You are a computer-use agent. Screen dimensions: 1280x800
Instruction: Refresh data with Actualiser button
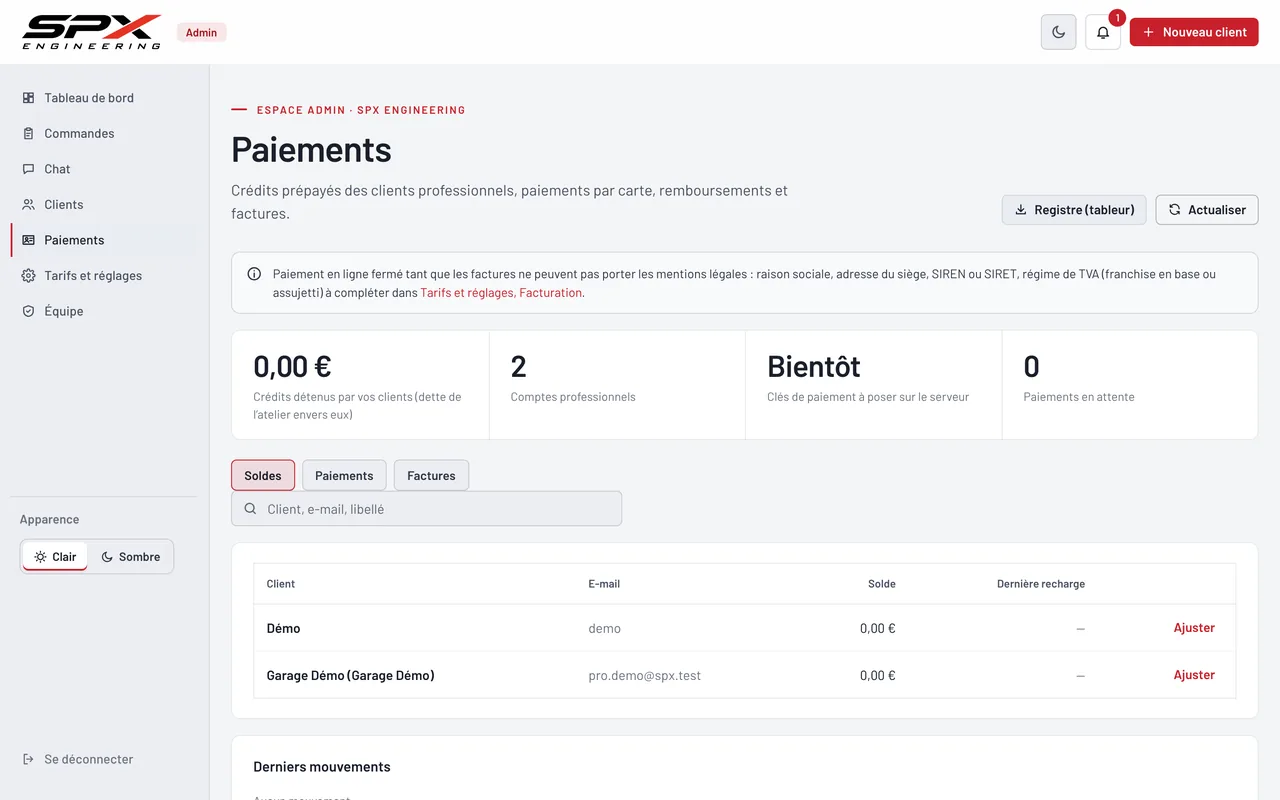coord(1207,210)
